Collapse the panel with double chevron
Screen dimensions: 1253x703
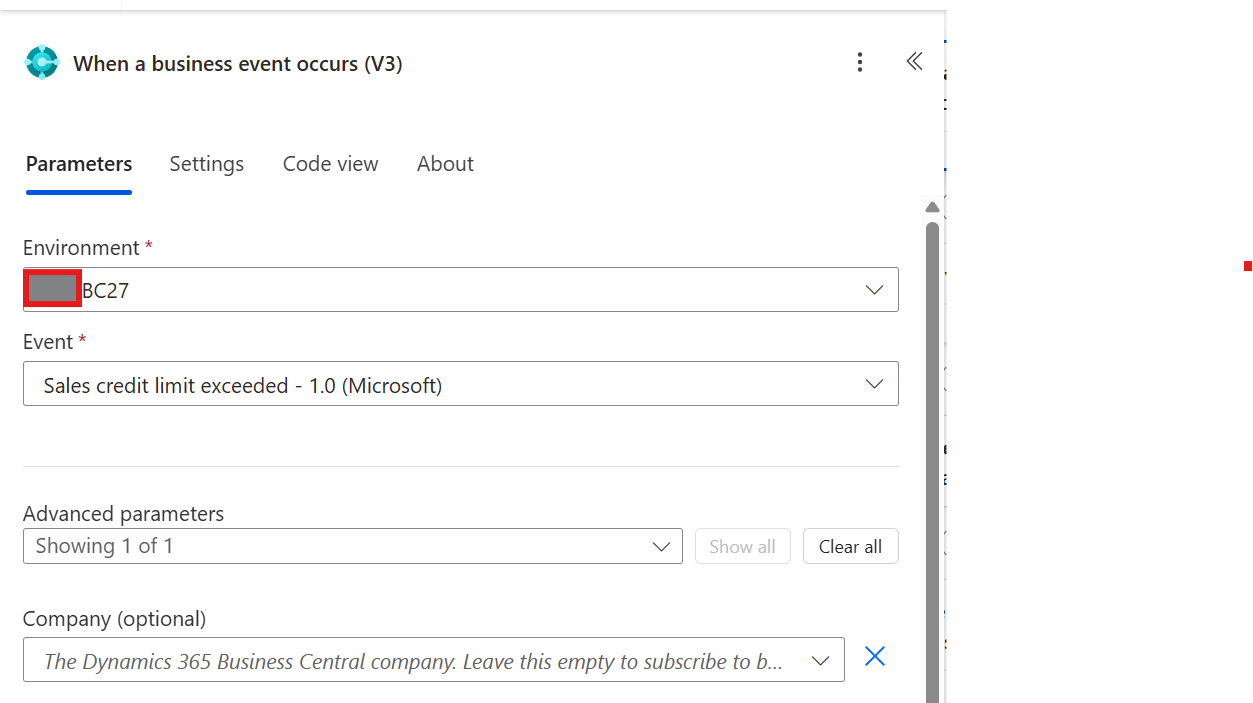click(914, 62)
